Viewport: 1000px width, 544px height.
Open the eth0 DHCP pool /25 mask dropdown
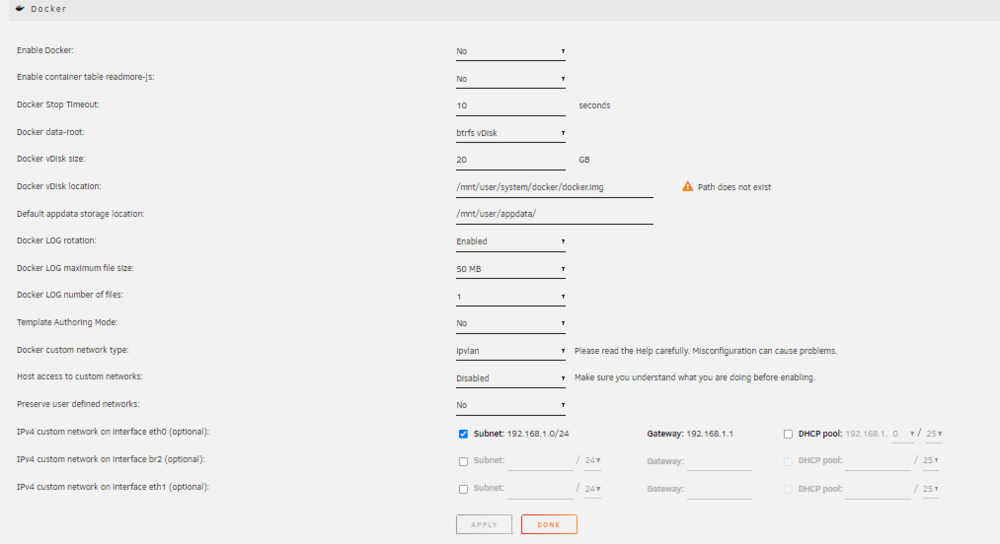tap(934, 434)
